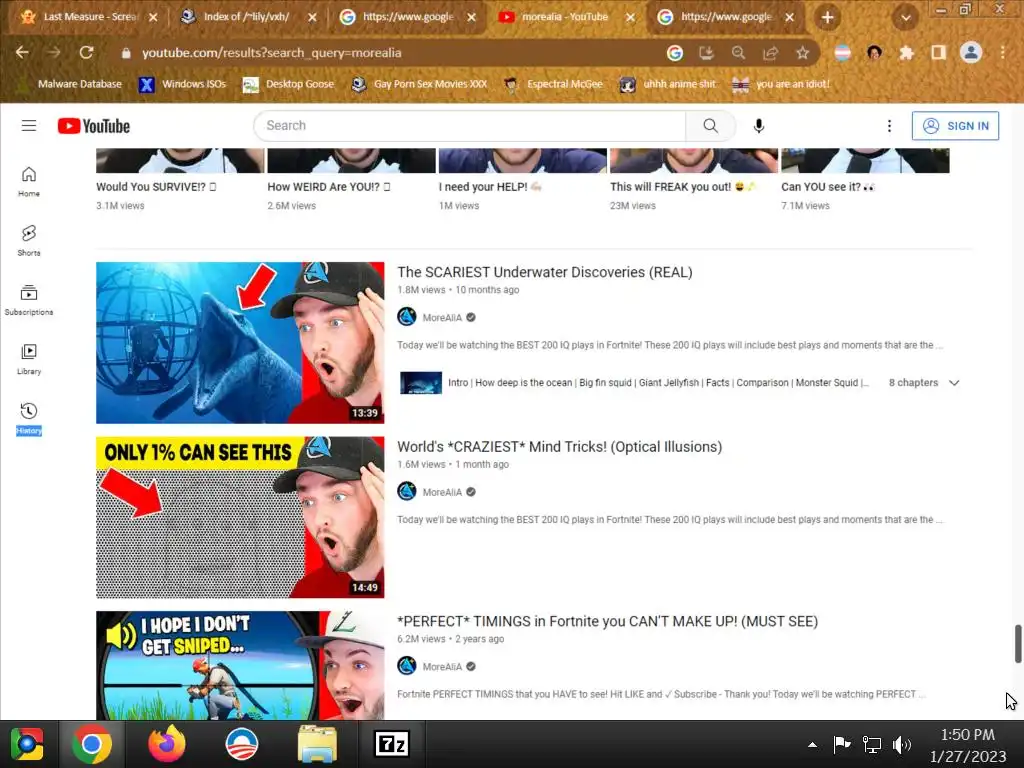Screen dimensions: 1024x768
Task: Toggle the browser side panel icon
Action: click(938, 53)
